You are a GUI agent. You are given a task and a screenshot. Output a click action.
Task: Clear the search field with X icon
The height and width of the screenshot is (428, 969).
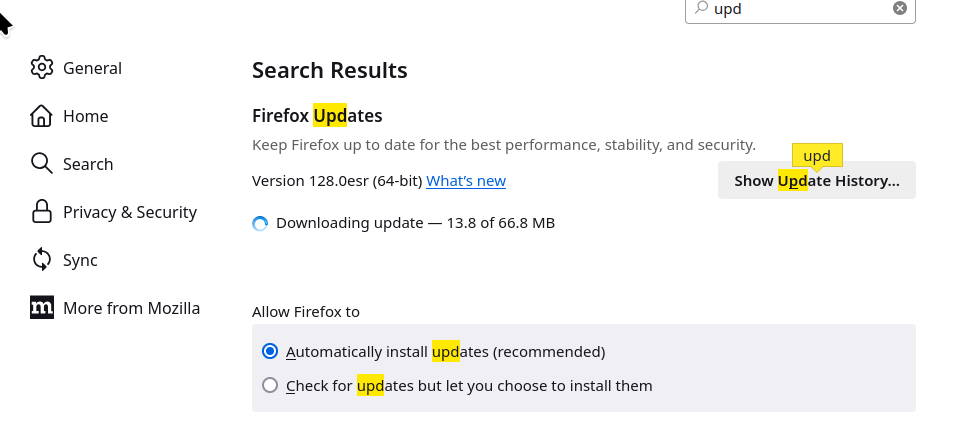900,8
